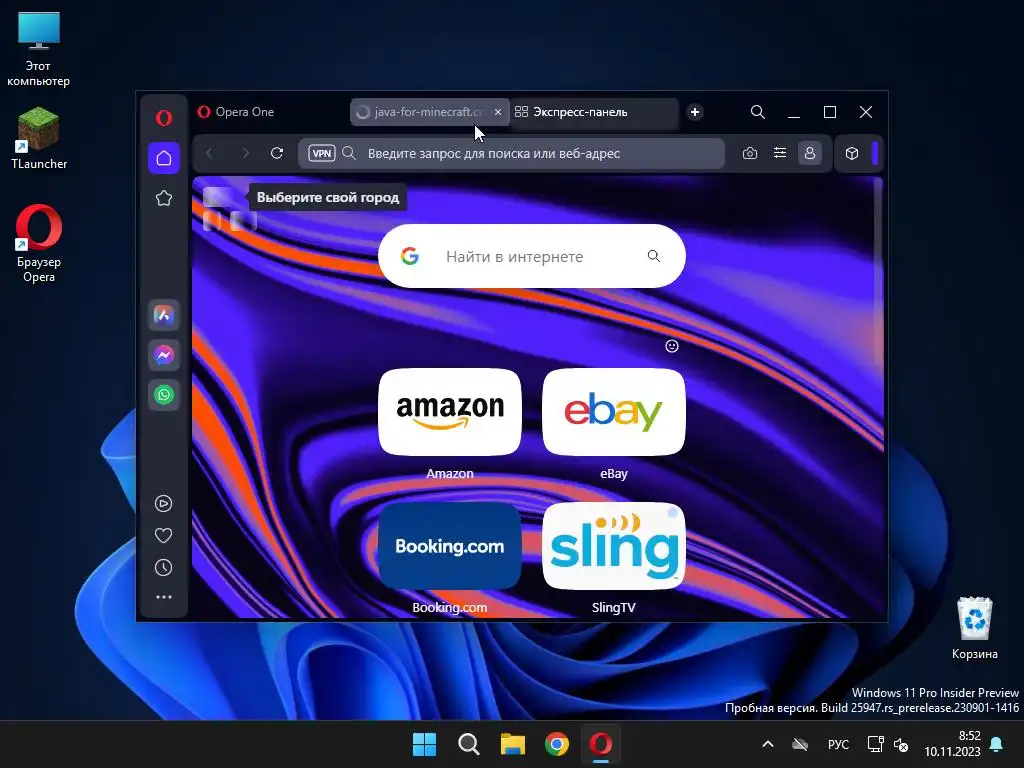1024x768 pixels.
Task: Open the Booking.com speed dial tile
Action: (450, 546)
